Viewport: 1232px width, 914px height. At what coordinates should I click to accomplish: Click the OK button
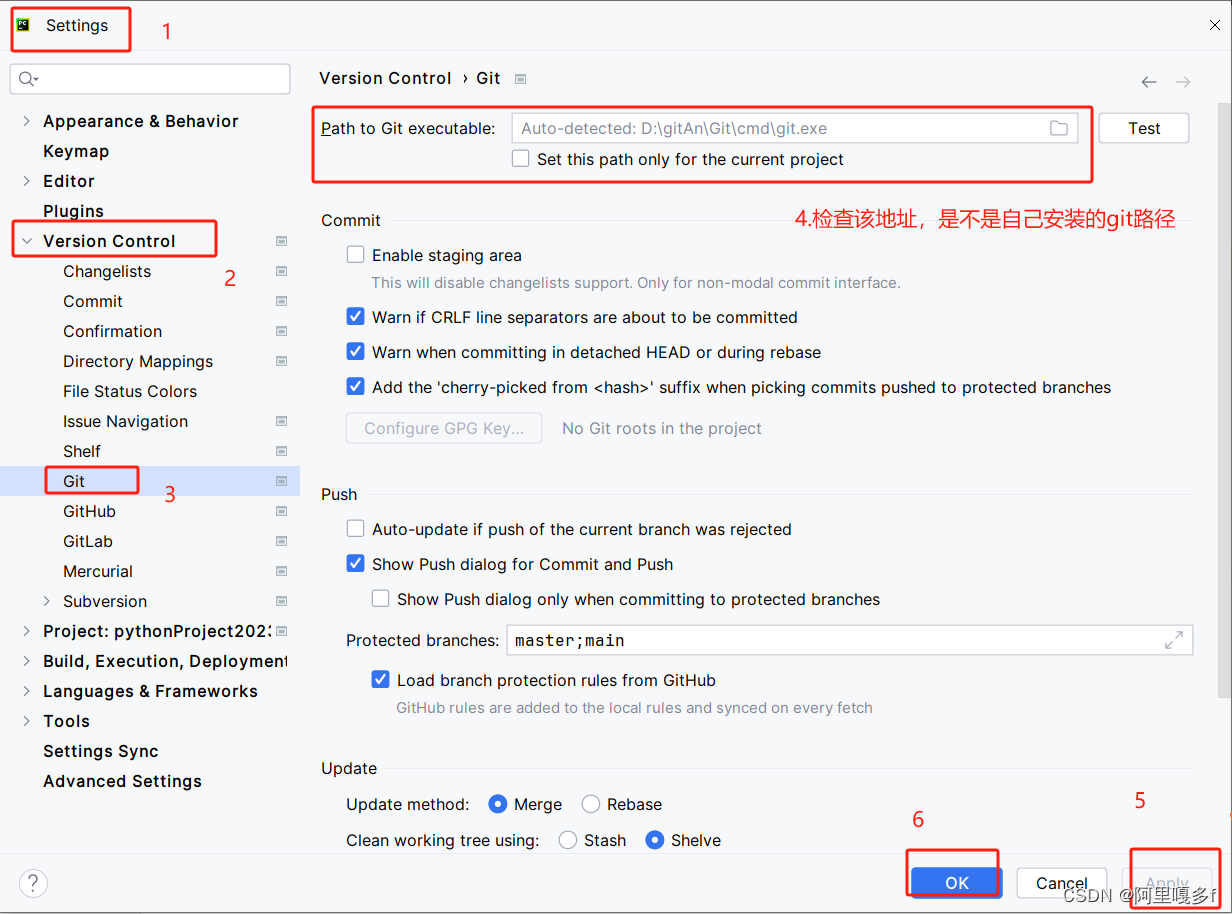click(x=957, y=883)
